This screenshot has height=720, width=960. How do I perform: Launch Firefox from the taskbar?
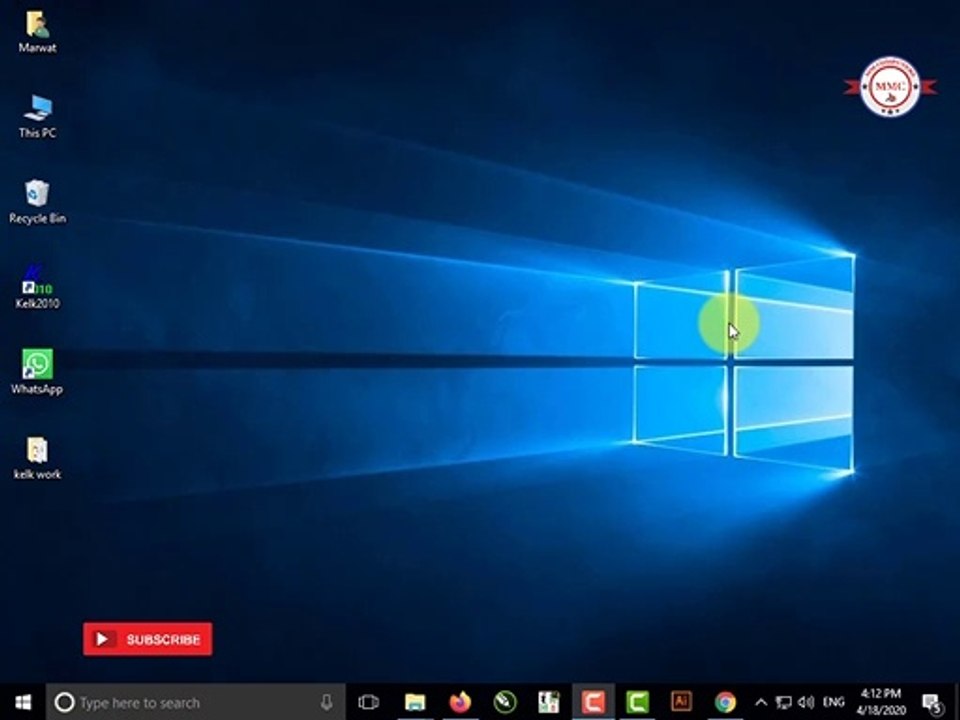[460, 702]
